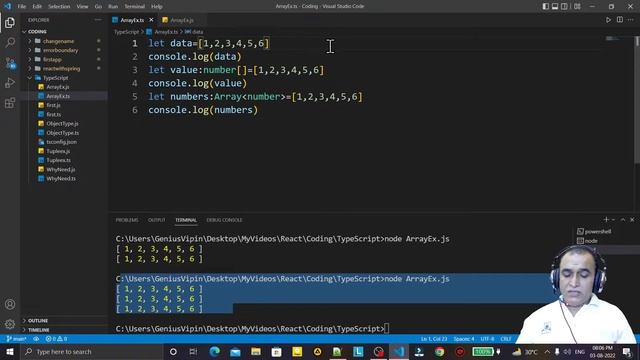Open File Explorer from taskbar
Screen dimensions: 640x360
point(256,351)
